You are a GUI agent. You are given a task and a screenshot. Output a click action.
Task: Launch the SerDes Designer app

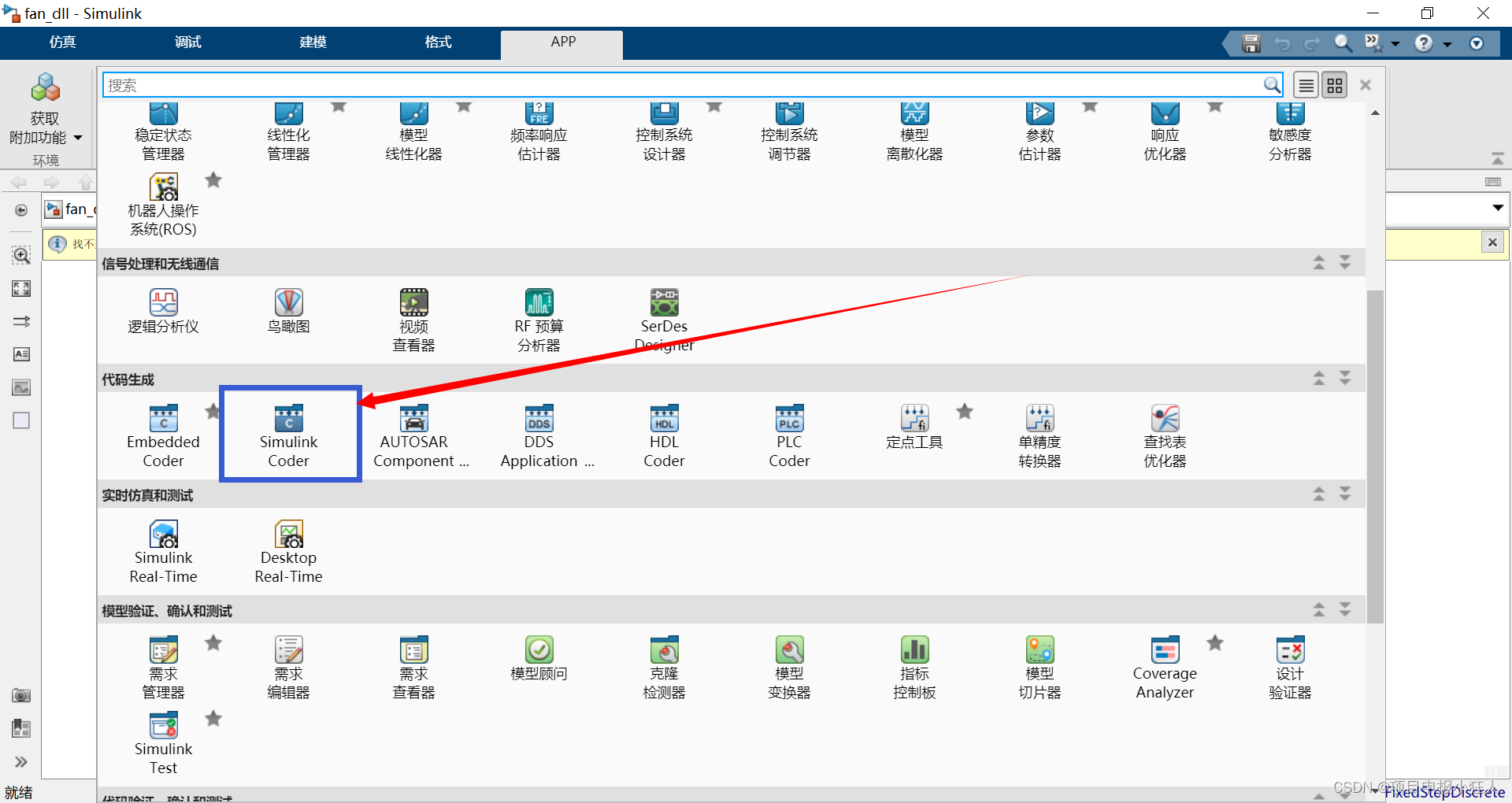tap(664, 320)
